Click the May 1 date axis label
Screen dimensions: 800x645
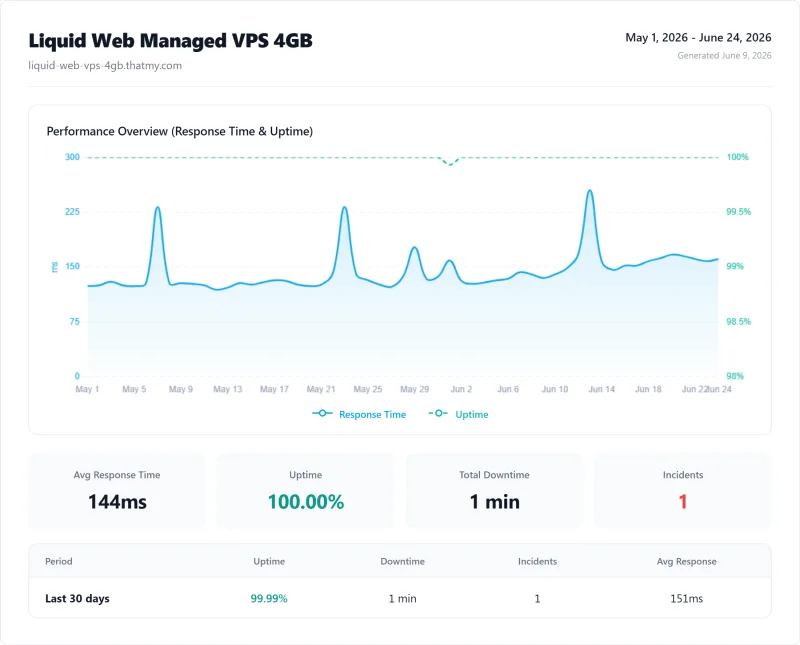click(x=87, y=389)
